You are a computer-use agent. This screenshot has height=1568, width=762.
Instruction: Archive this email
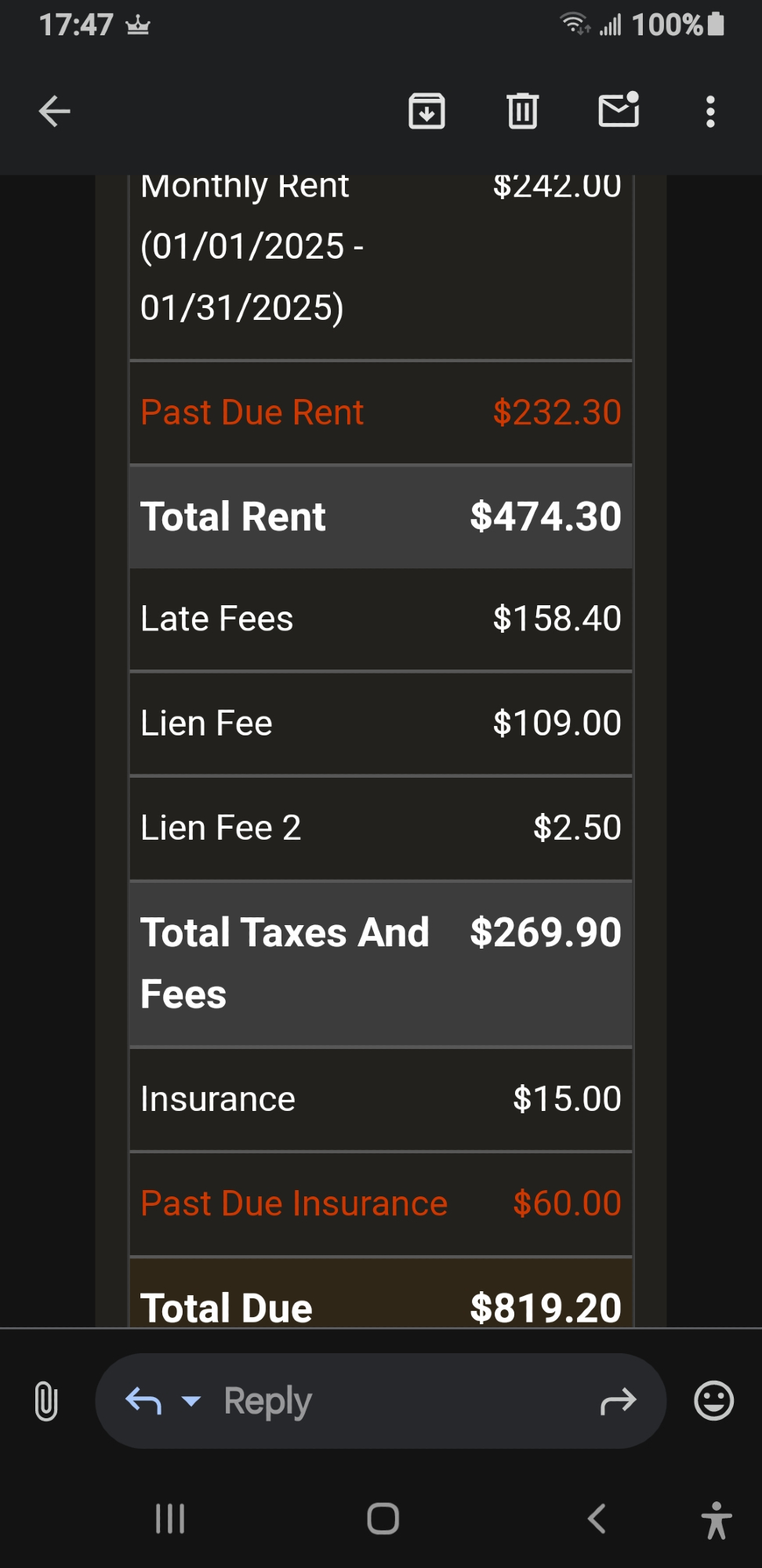(426, 111)
